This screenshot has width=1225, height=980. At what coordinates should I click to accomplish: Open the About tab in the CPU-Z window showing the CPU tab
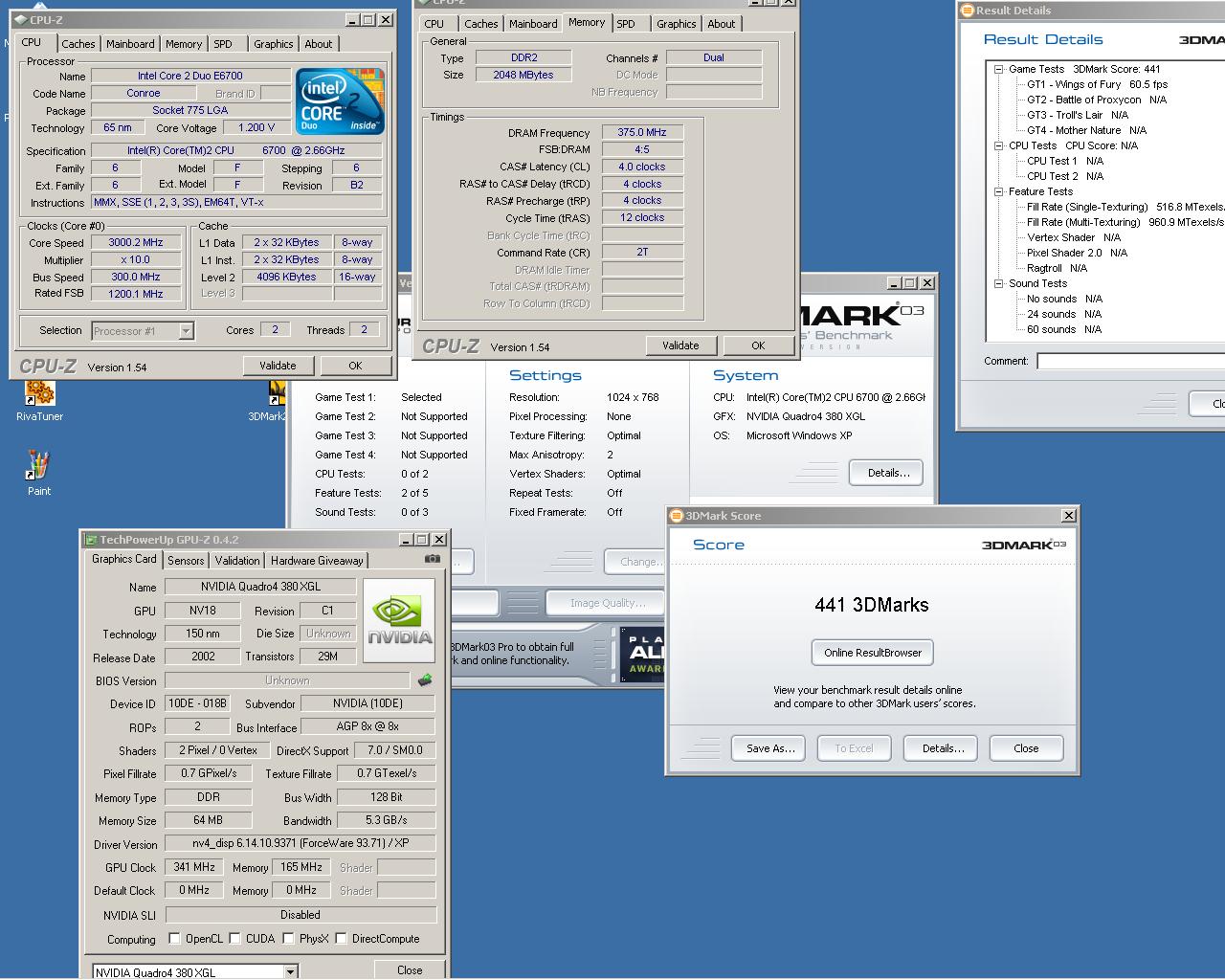click(319, 44)
